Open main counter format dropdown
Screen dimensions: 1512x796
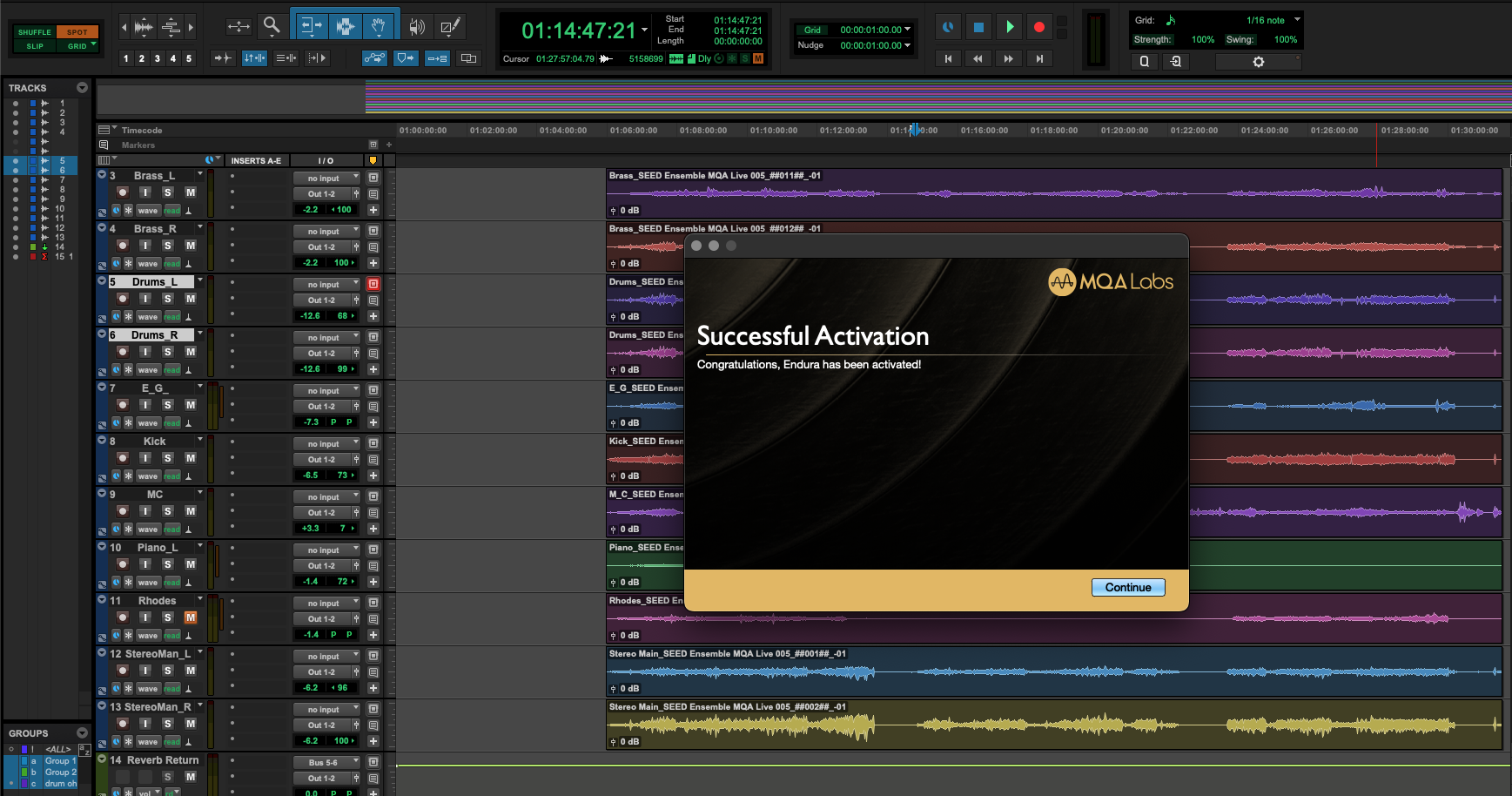(x=645, y=30)
